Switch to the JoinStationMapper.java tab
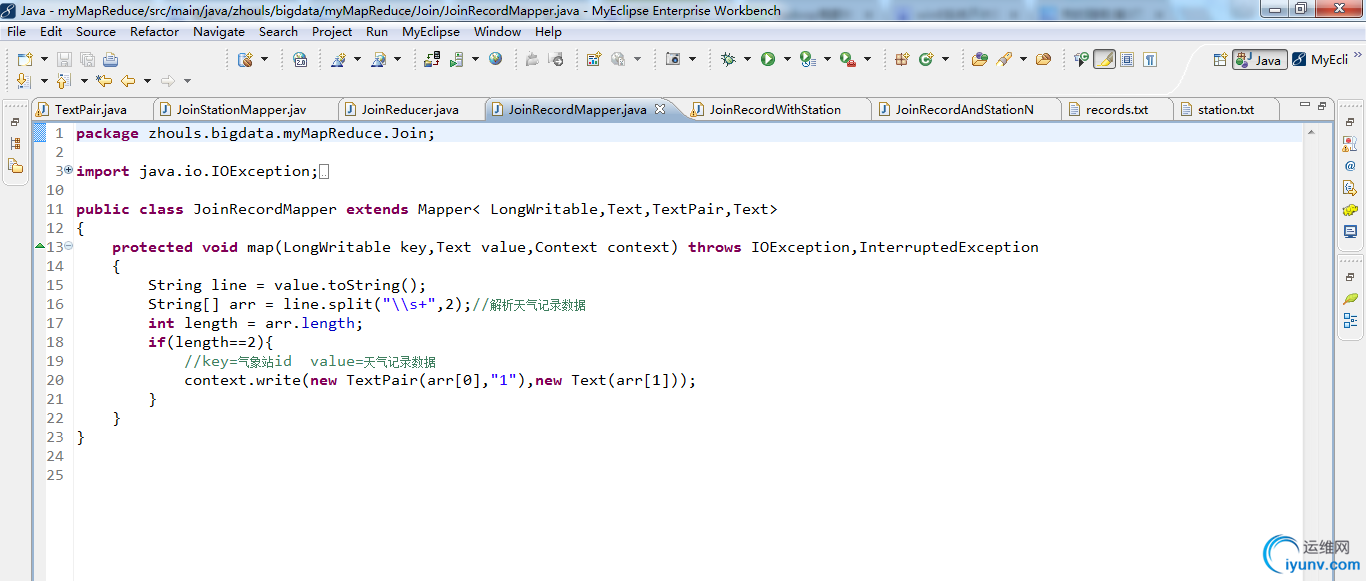 (x=241, y=109)
